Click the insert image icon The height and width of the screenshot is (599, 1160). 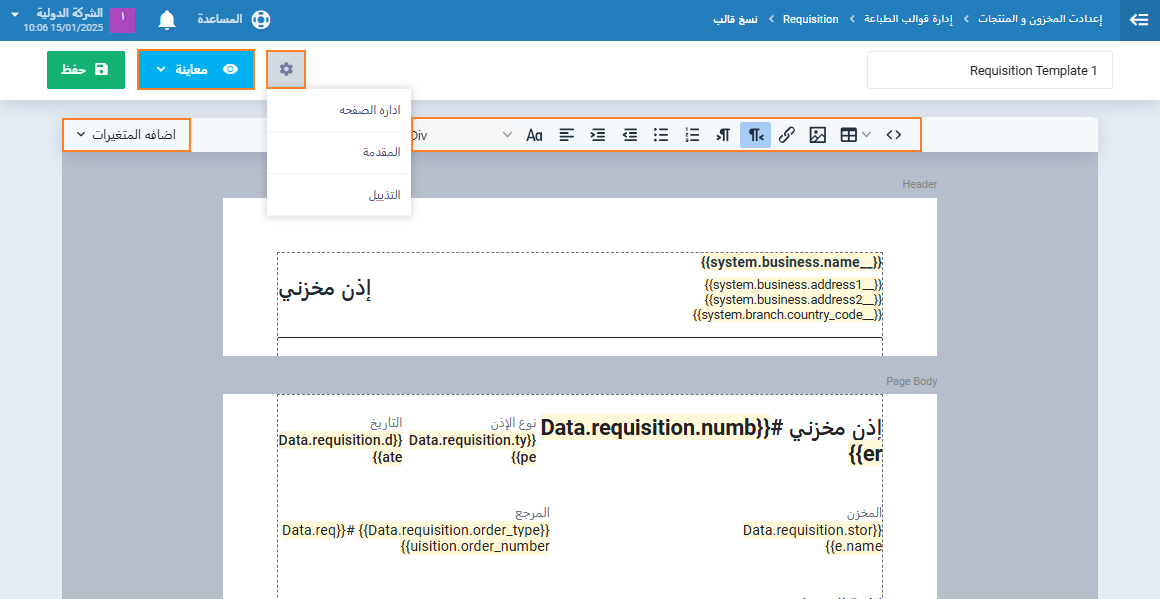coord(817,135)
